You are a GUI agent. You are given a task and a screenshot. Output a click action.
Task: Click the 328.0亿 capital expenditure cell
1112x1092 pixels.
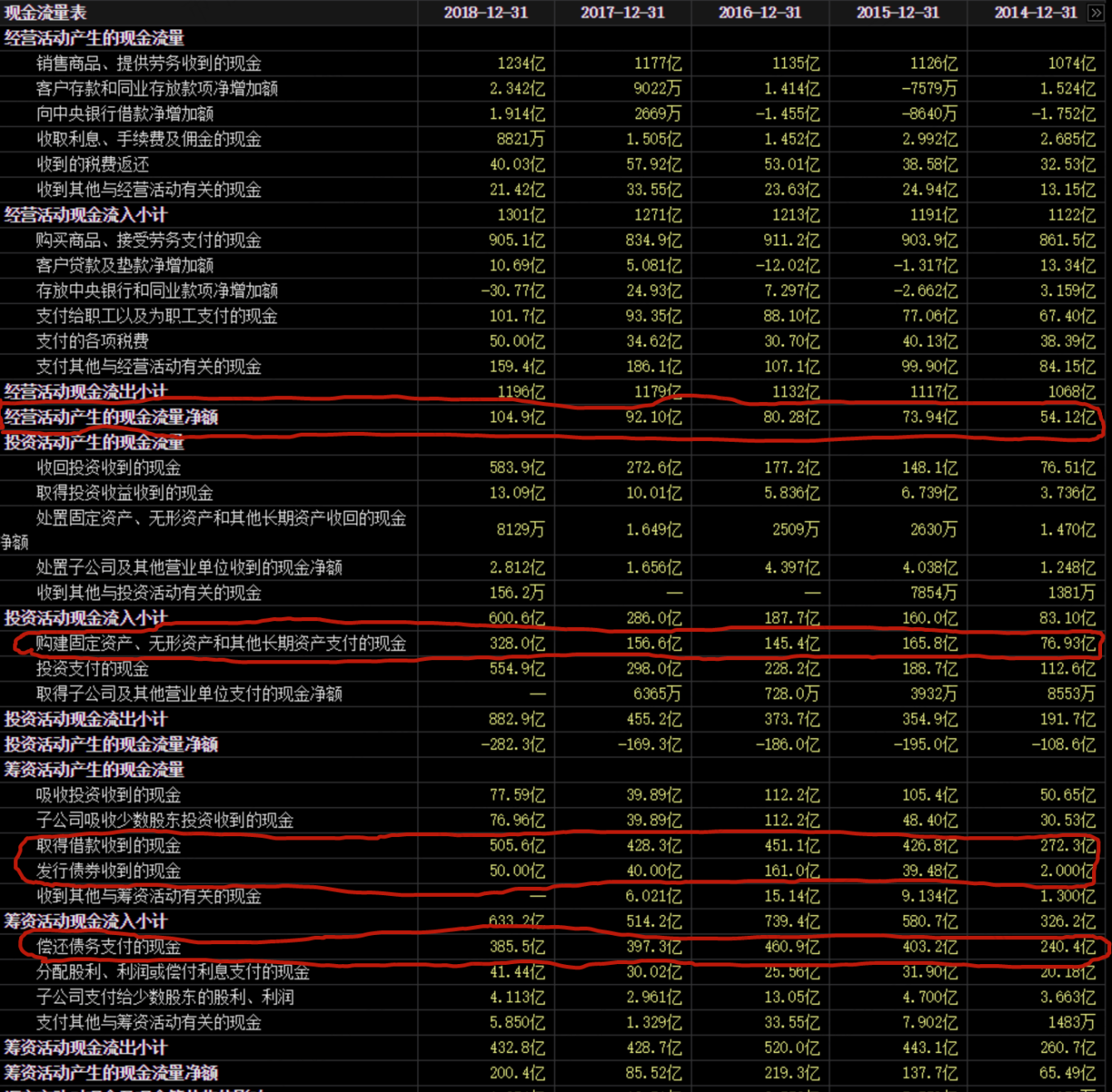click(517, 644)
